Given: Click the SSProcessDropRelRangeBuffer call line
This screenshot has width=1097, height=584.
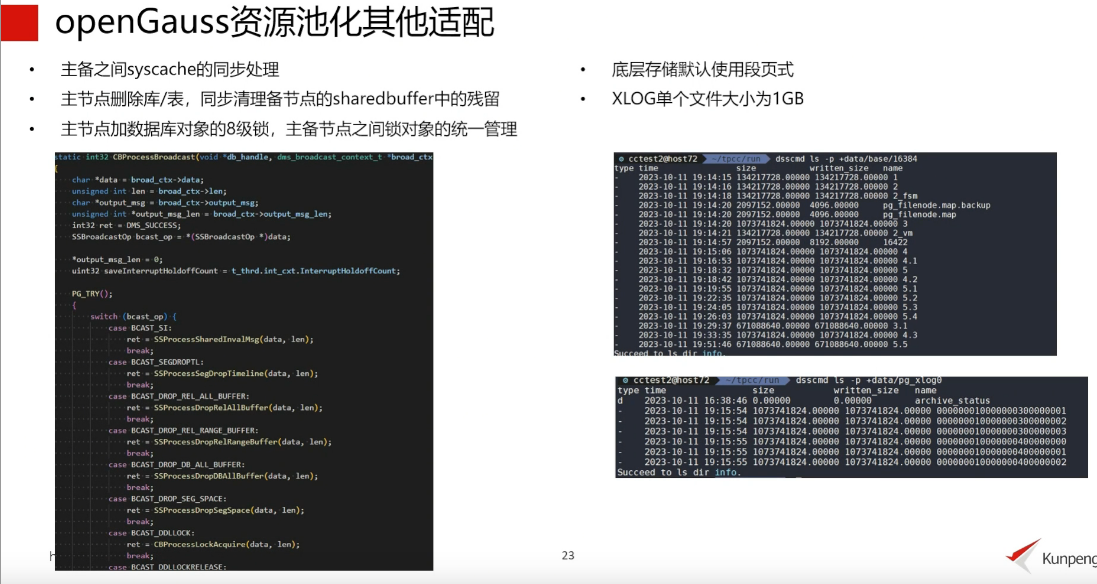Looking at the screenshot, I should (x=229, y=442).
